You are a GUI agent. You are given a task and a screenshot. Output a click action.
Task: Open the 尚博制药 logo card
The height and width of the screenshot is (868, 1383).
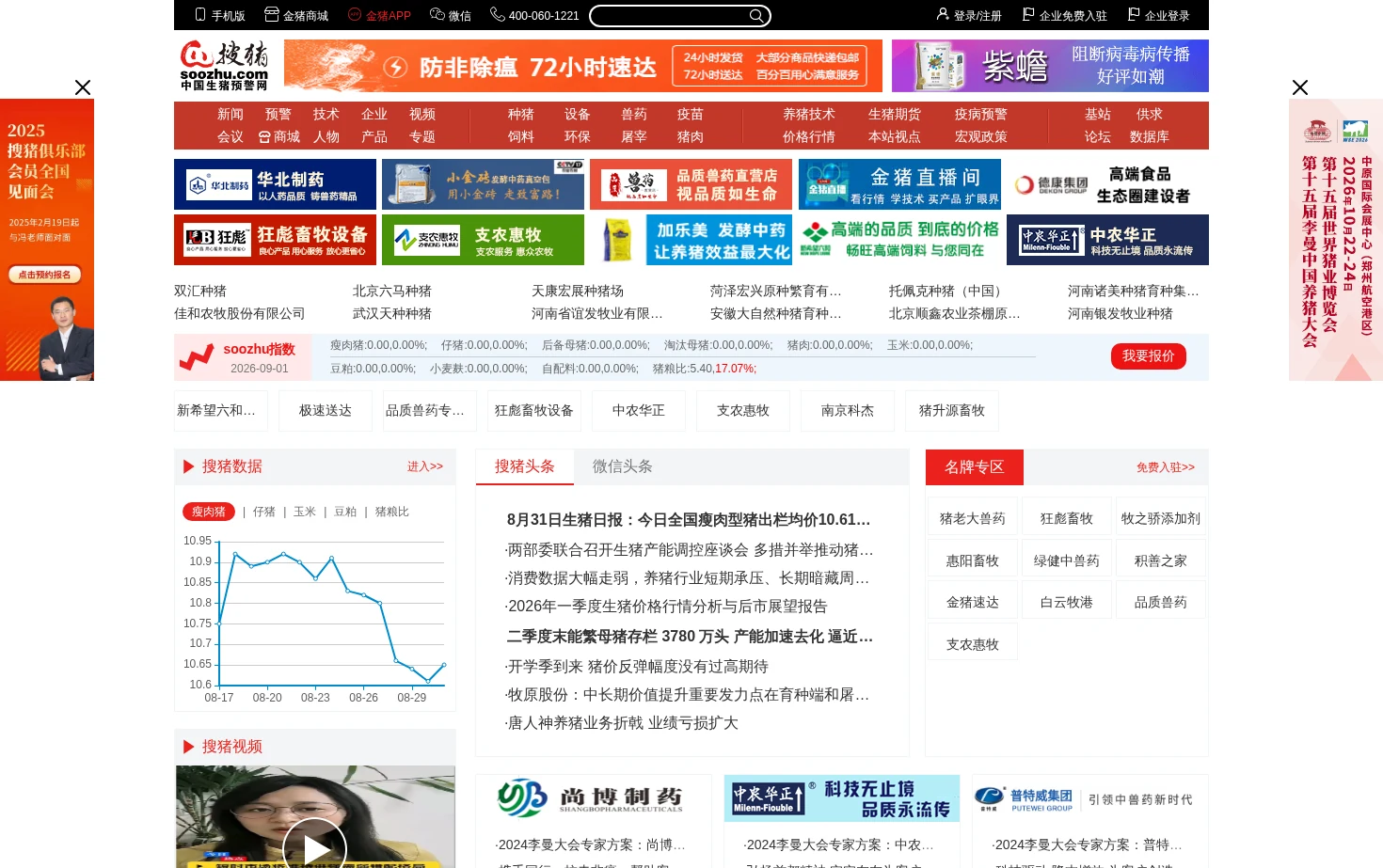coord(594,798)
